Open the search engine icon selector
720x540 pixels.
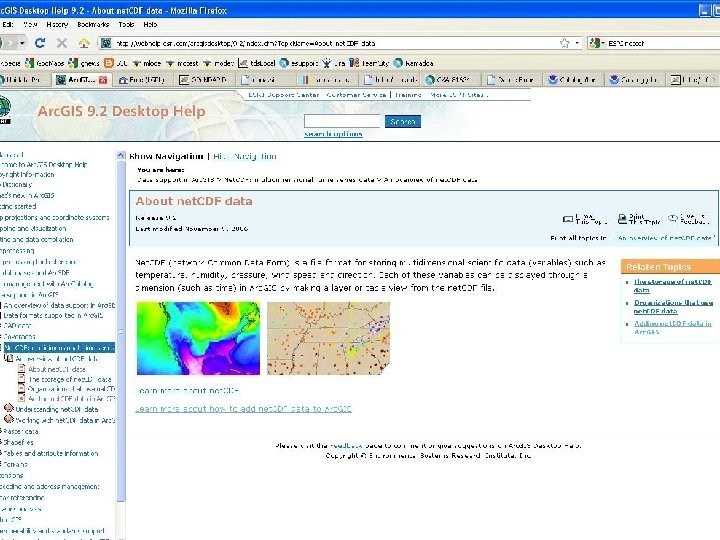pos(597,43)
